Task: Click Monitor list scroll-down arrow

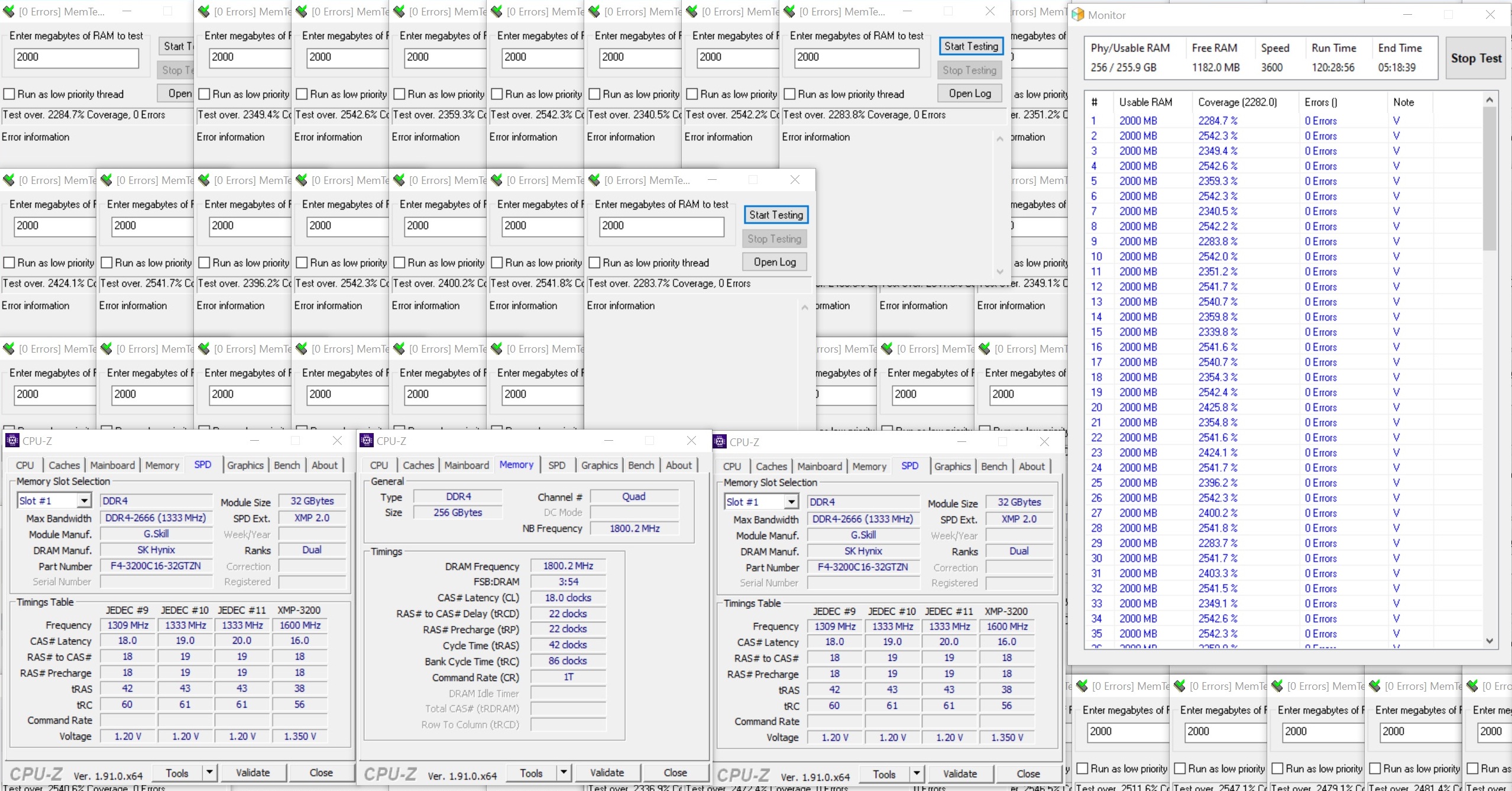Action: click(1490, 641)
